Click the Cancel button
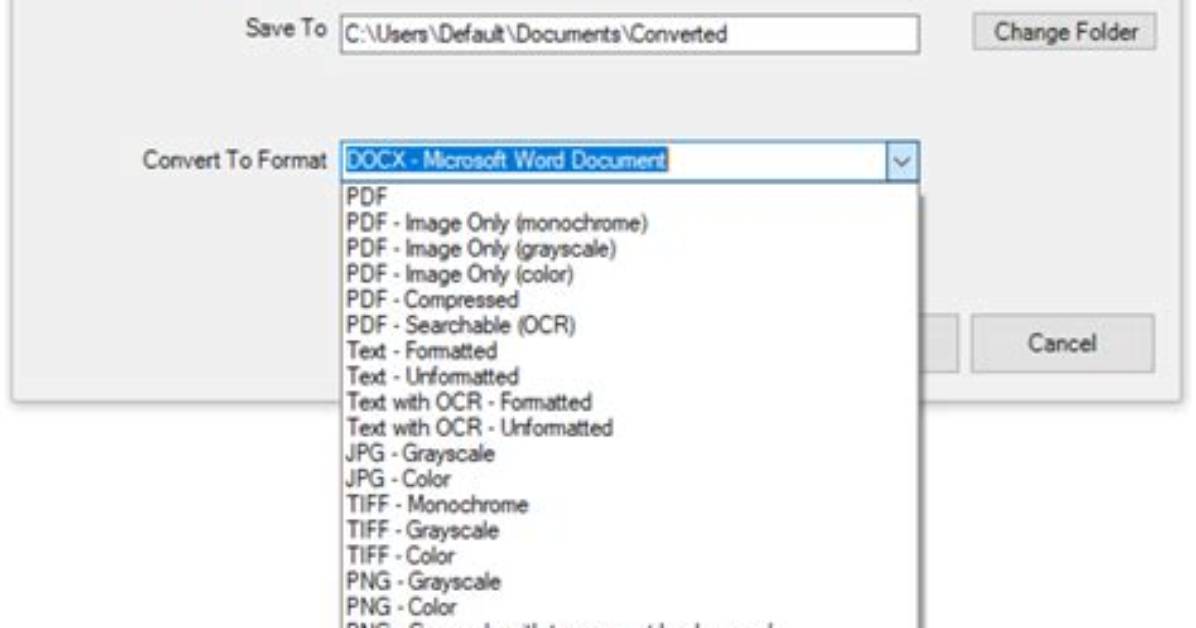 click(x=1063, y=343)
